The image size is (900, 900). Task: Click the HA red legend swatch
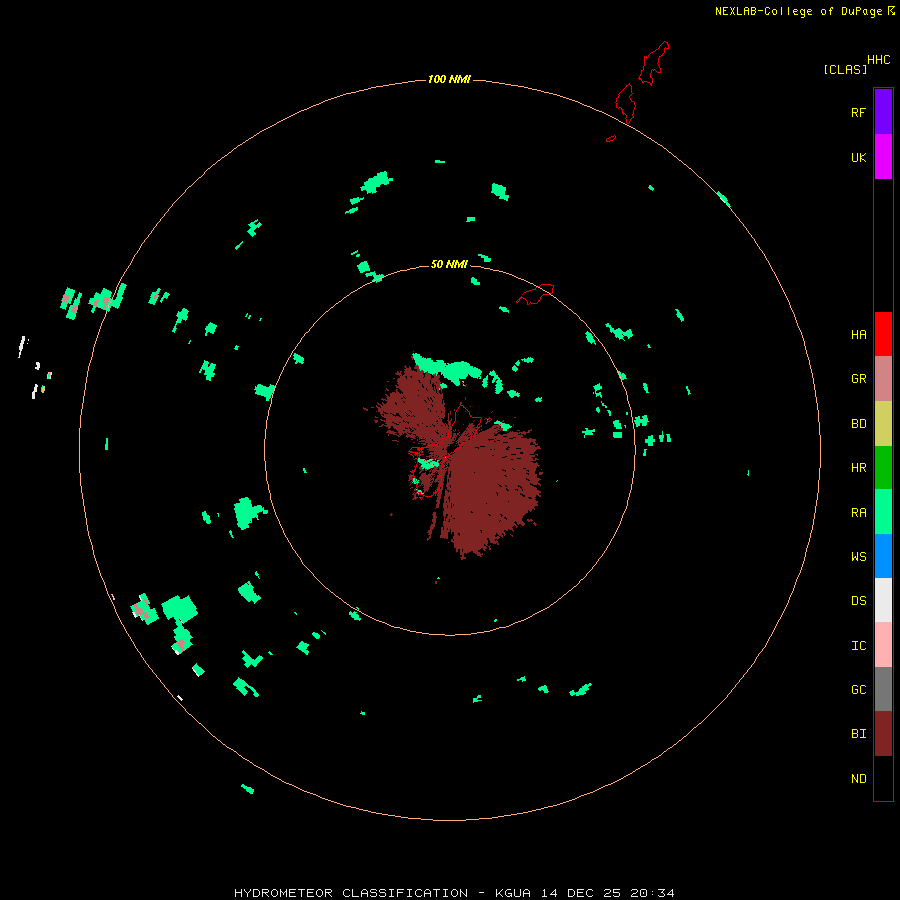(883, 334)
